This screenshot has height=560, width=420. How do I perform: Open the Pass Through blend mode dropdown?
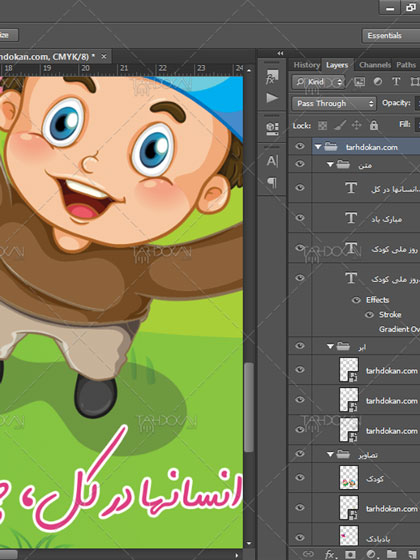click(334, 104)
